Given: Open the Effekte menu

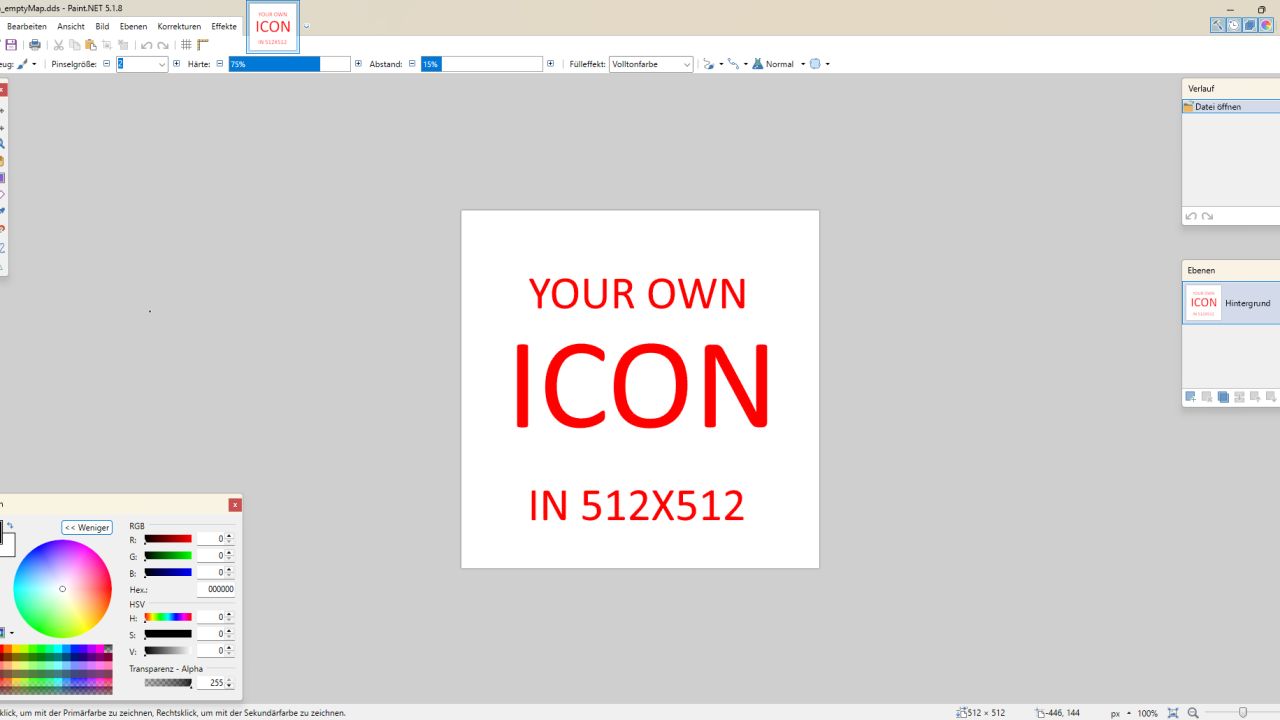Looking at the screenshot, I should coord(224,26).
